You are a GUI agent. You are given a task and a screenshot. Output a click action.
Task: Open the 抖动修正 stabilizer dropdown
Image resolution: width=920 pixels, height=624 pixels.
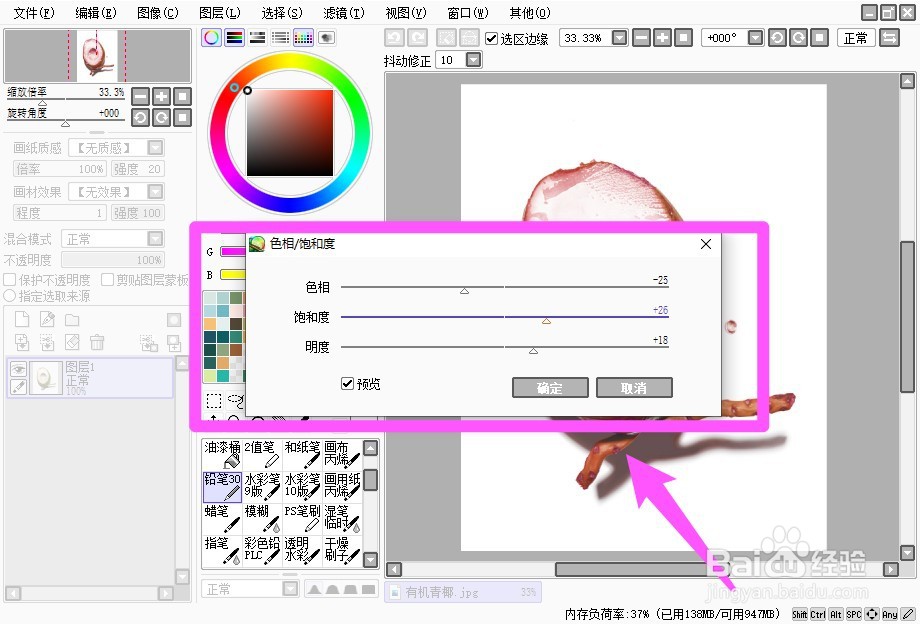tap(473, 60)
